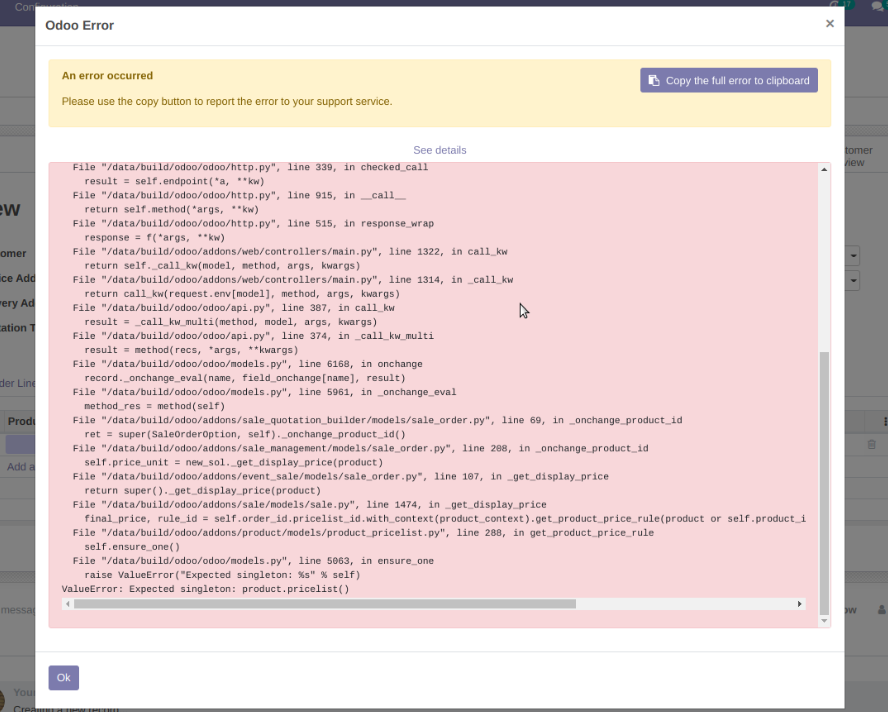Close the Odoo Error dialog with X
The image size is (888, 712).
click(830, 23)
